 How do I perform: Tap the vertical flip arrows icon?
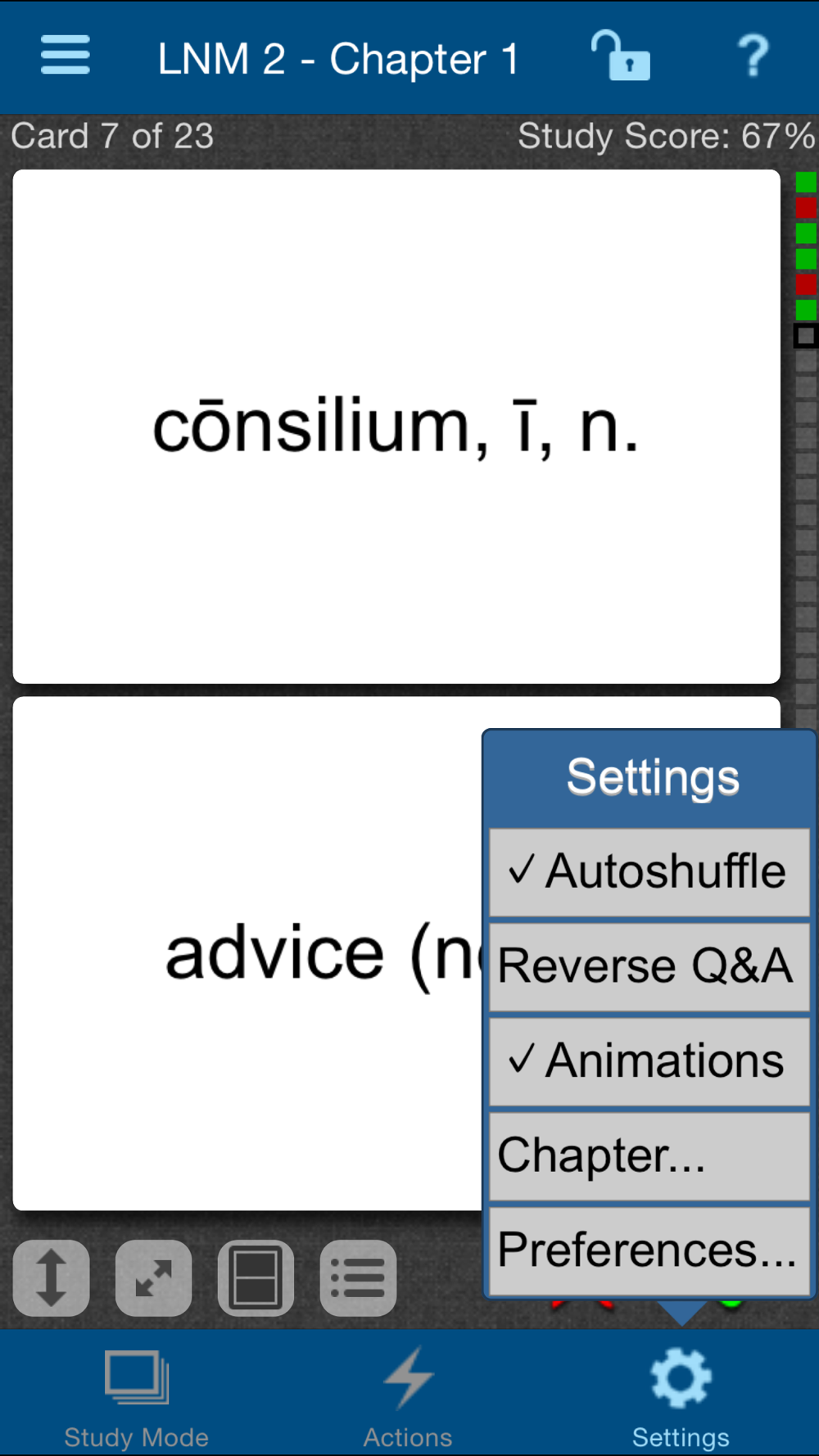click(x=52, y=1277)
